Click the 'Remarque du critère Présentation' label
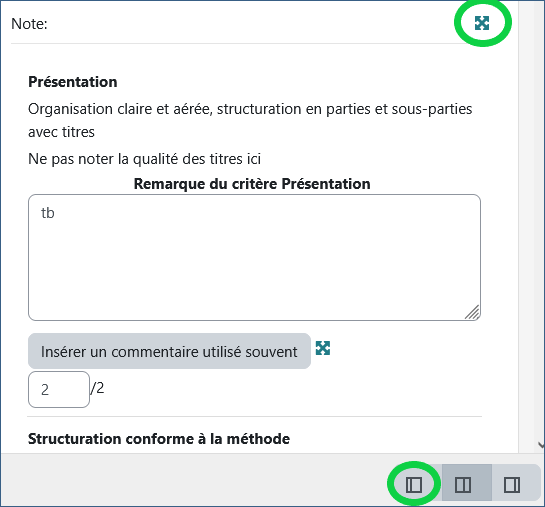Screen dimensions: 545x507 [252, 184]
